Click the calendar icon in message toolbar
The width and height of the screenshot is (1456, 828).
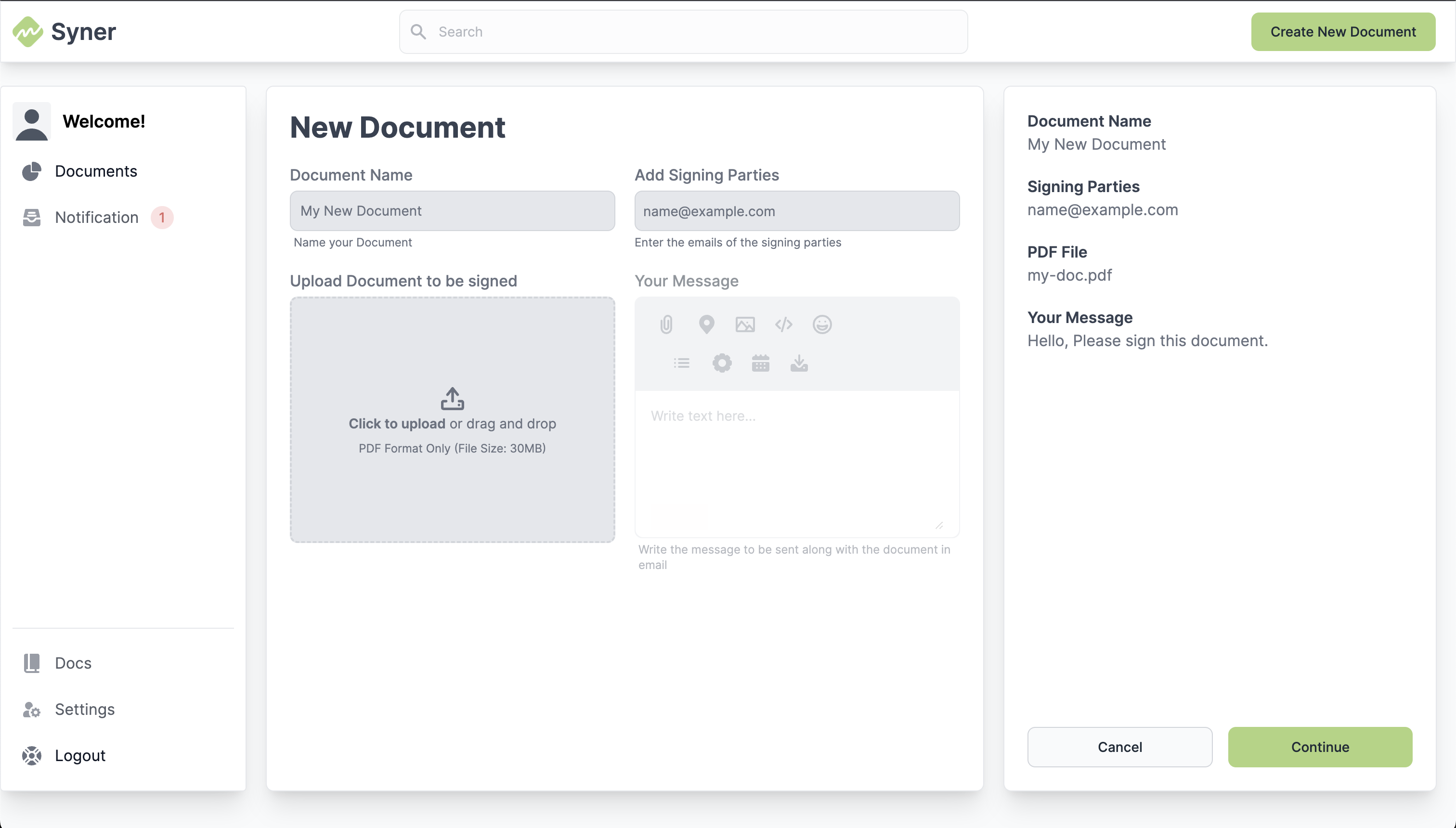[760, 363]
